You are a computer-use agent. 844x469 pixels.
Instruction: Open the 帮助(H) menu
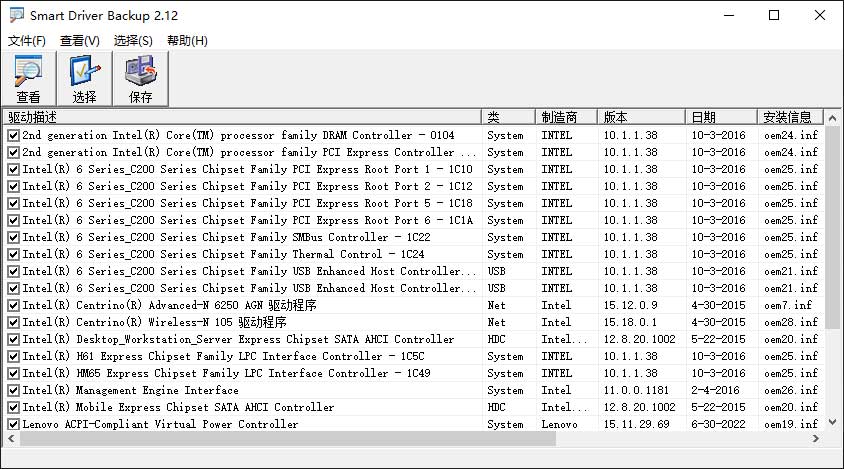click(187, 41)
